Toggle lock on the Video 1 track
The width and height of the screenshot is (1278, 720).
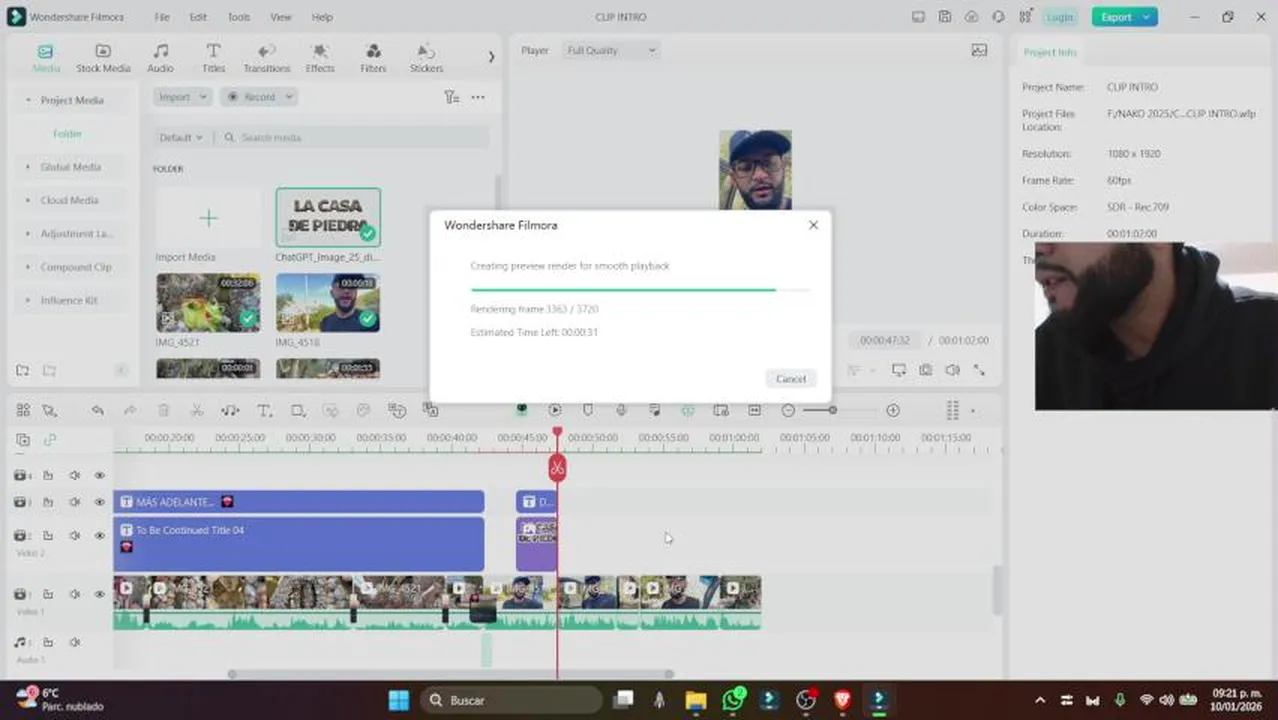click(x=47, y=594)
